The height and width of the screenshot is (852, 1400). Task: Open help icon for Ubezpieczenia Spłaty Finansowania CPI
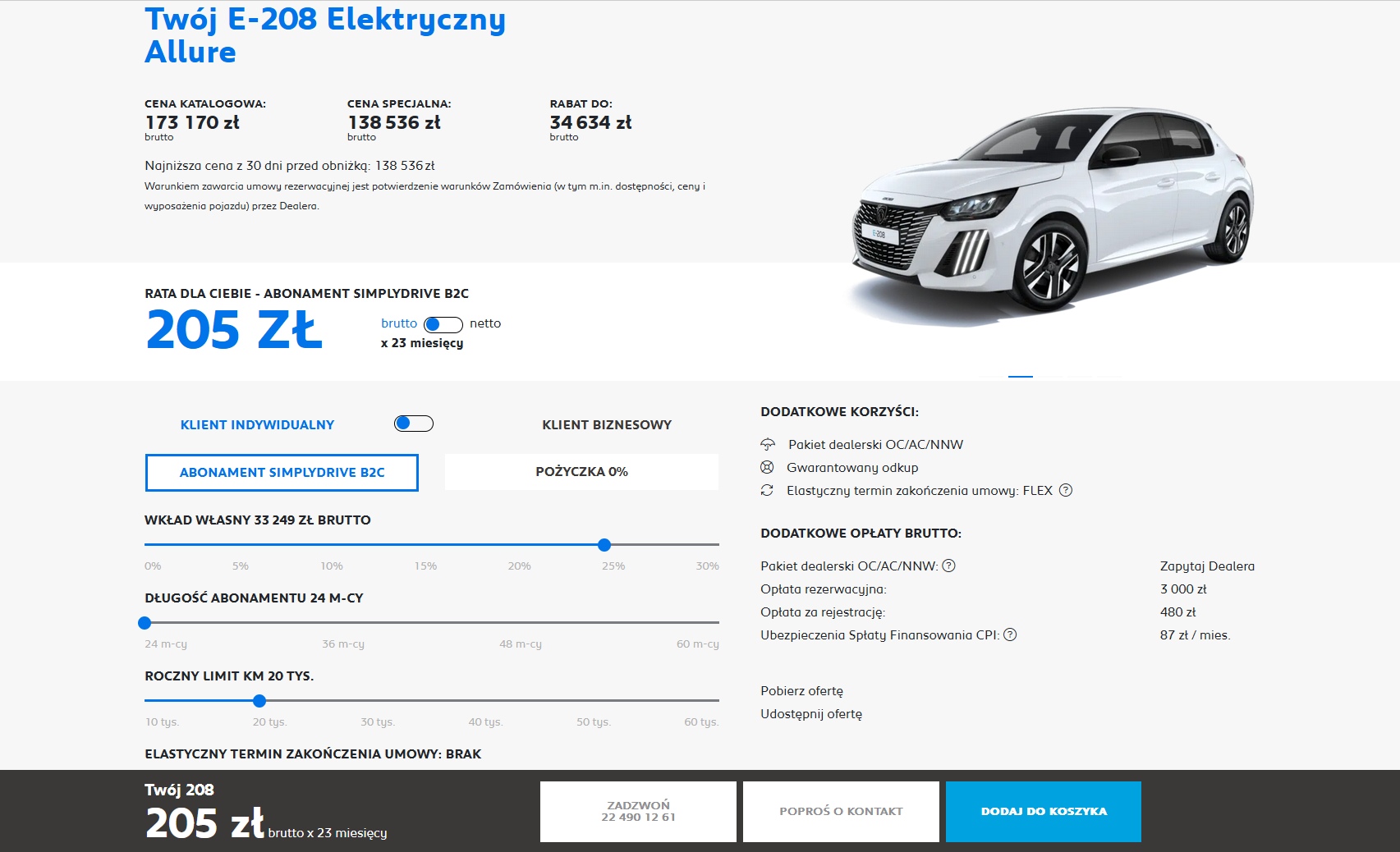coord(1011,634)
